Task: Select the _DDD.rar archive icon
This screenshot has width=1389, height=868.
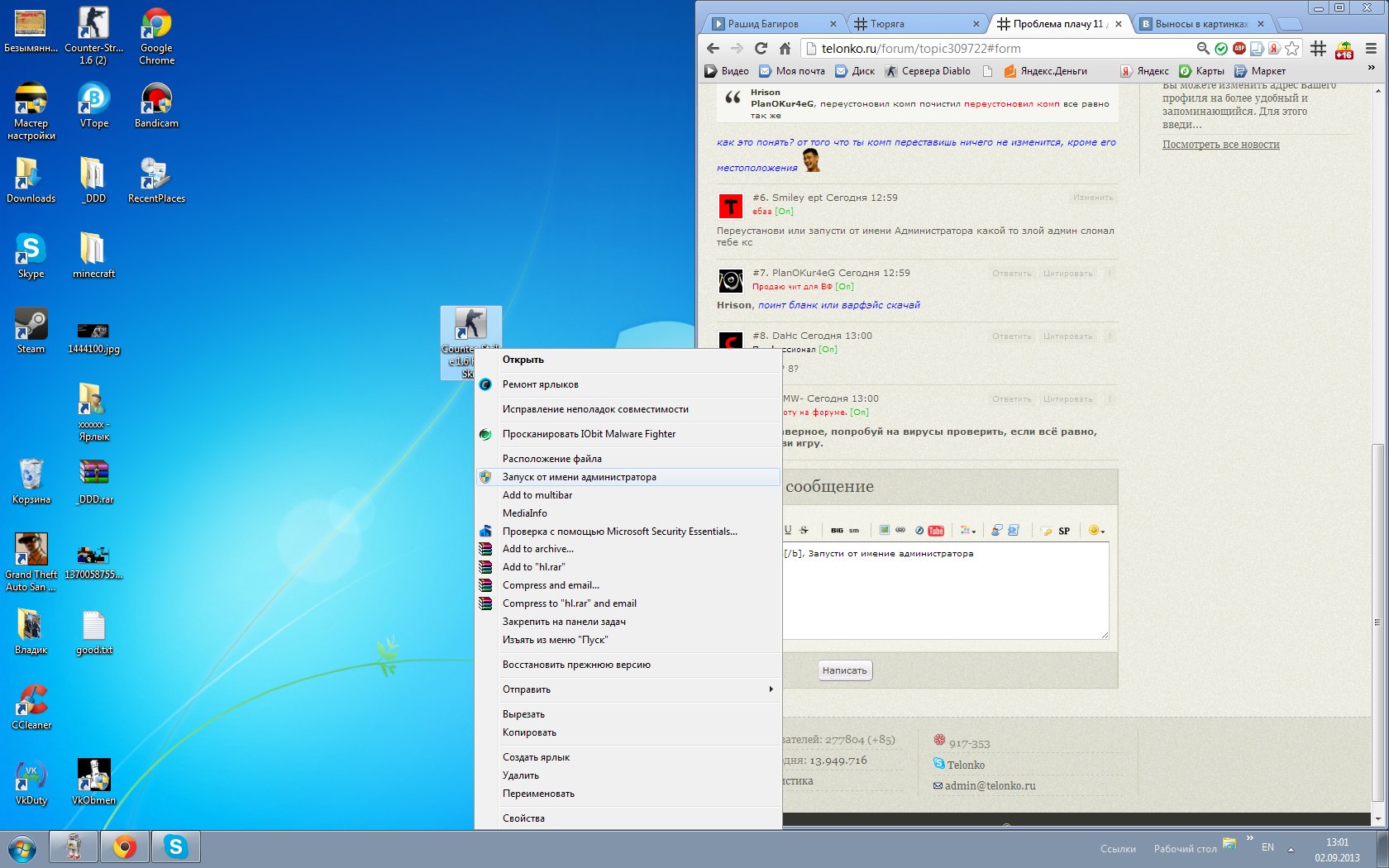Action: coord(94,481)
